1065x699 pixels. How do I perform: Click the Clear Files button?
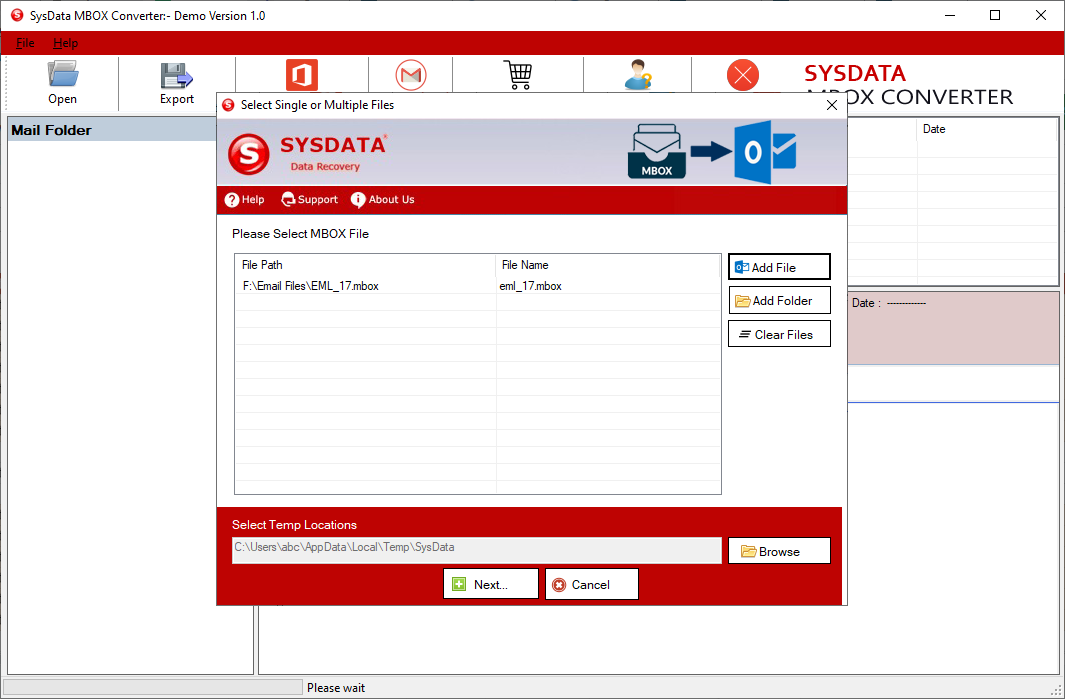pyautogui.click(x=779, y=334)
